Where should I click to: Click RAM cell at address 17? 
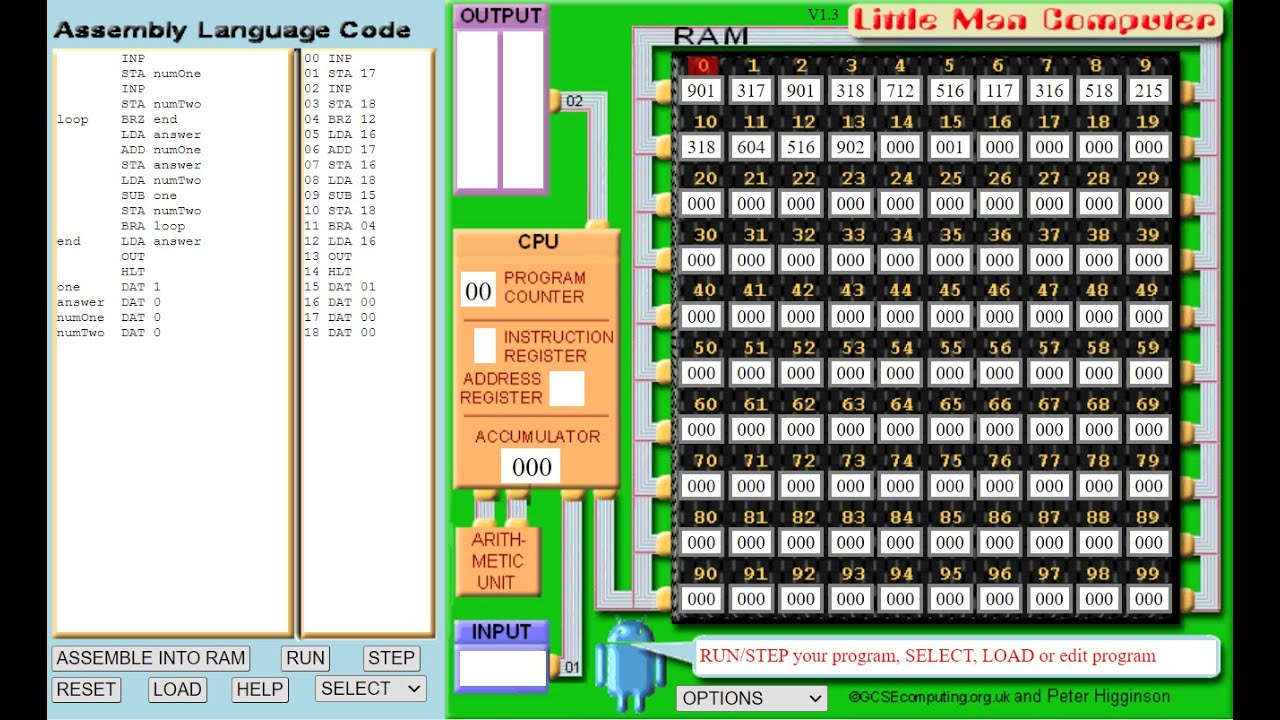[1049, 147]
